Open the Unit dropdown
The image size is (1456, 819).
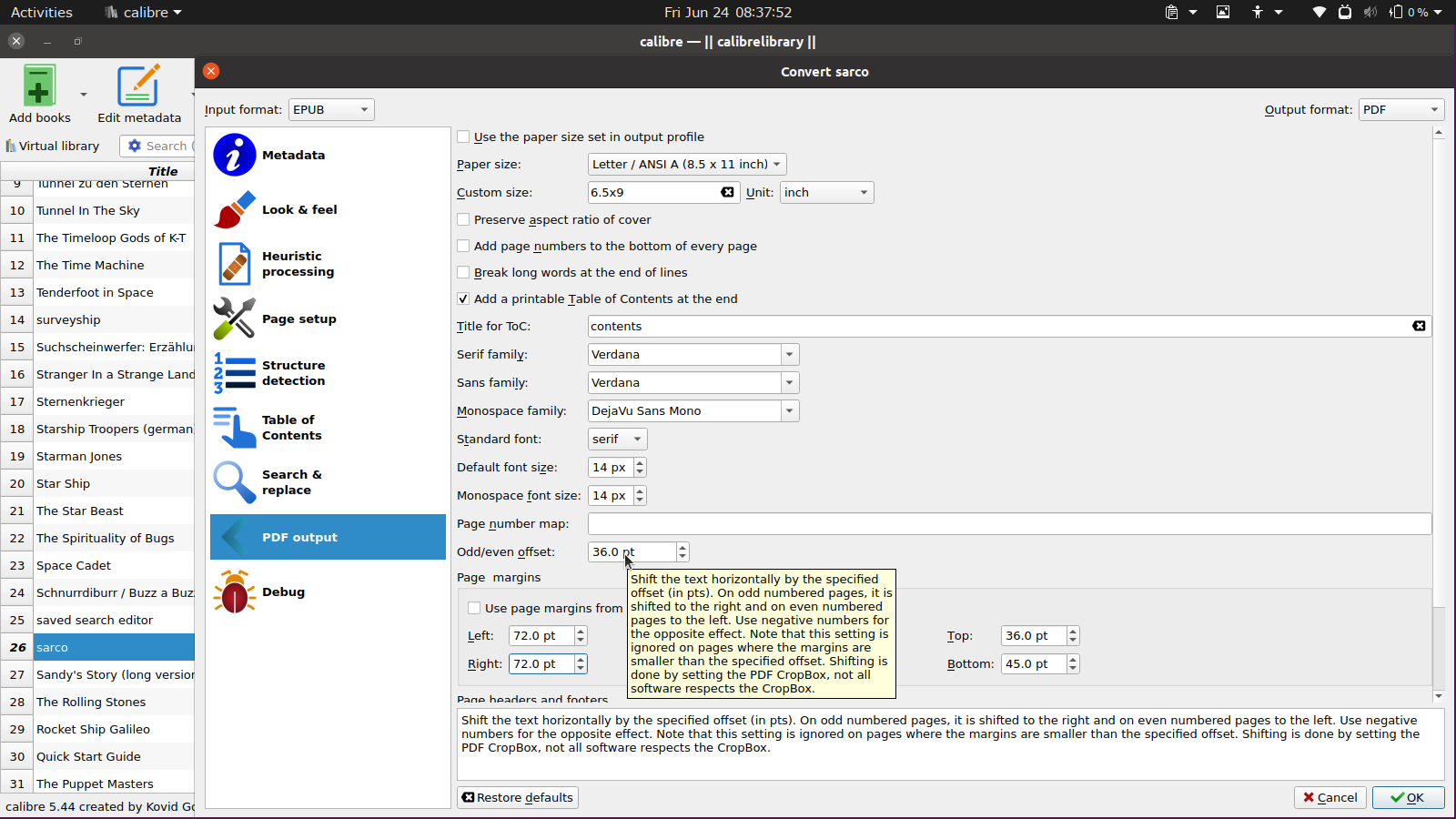826,192
